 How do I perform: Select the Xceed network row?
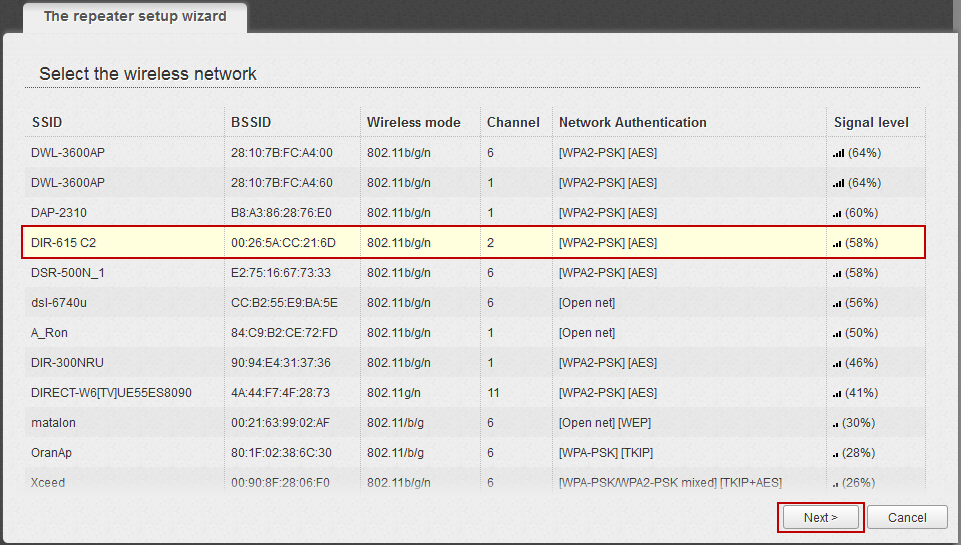[x=48, y=482]
